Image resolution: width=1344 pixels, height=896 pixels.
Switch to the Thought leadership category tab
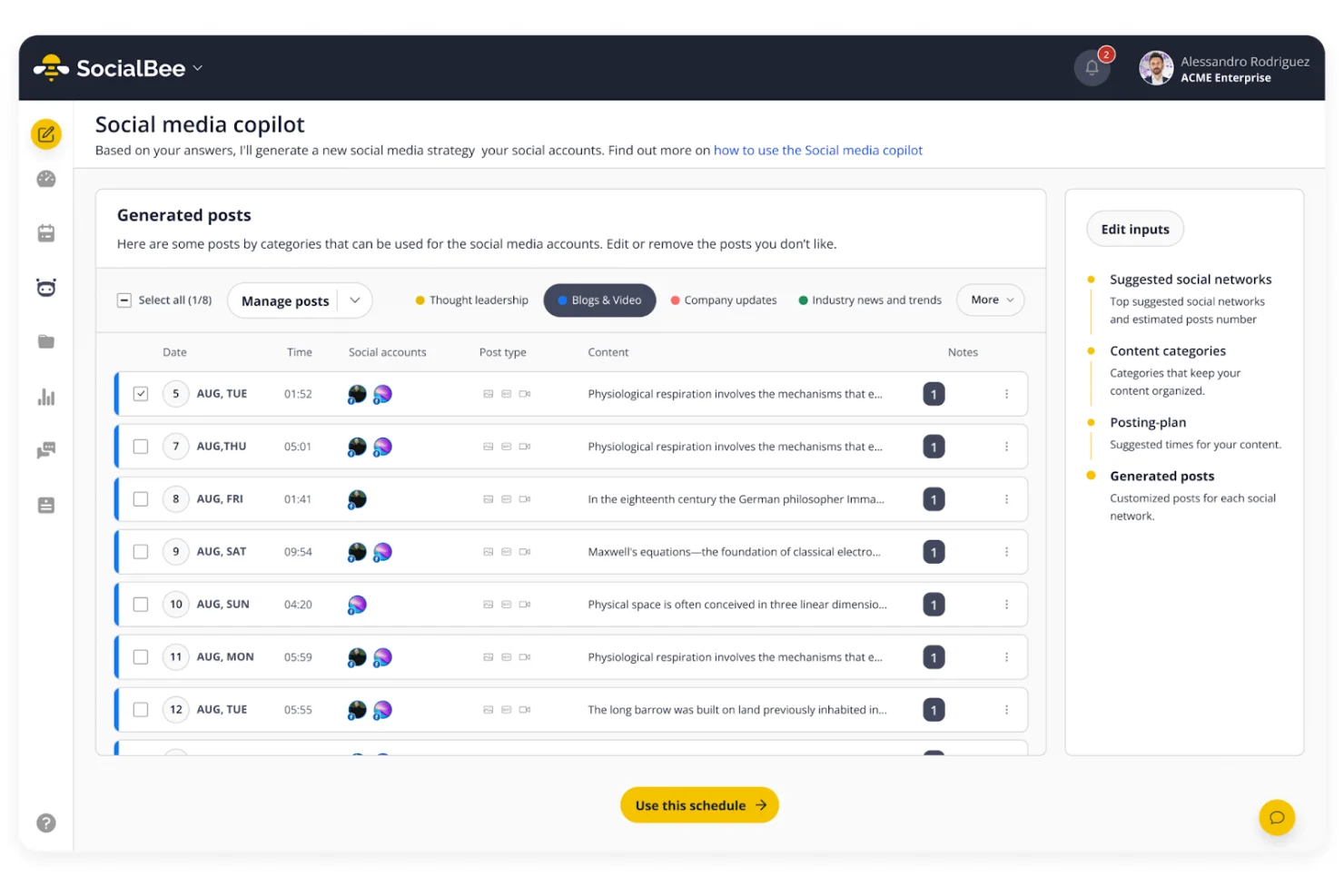coord(471,300)
